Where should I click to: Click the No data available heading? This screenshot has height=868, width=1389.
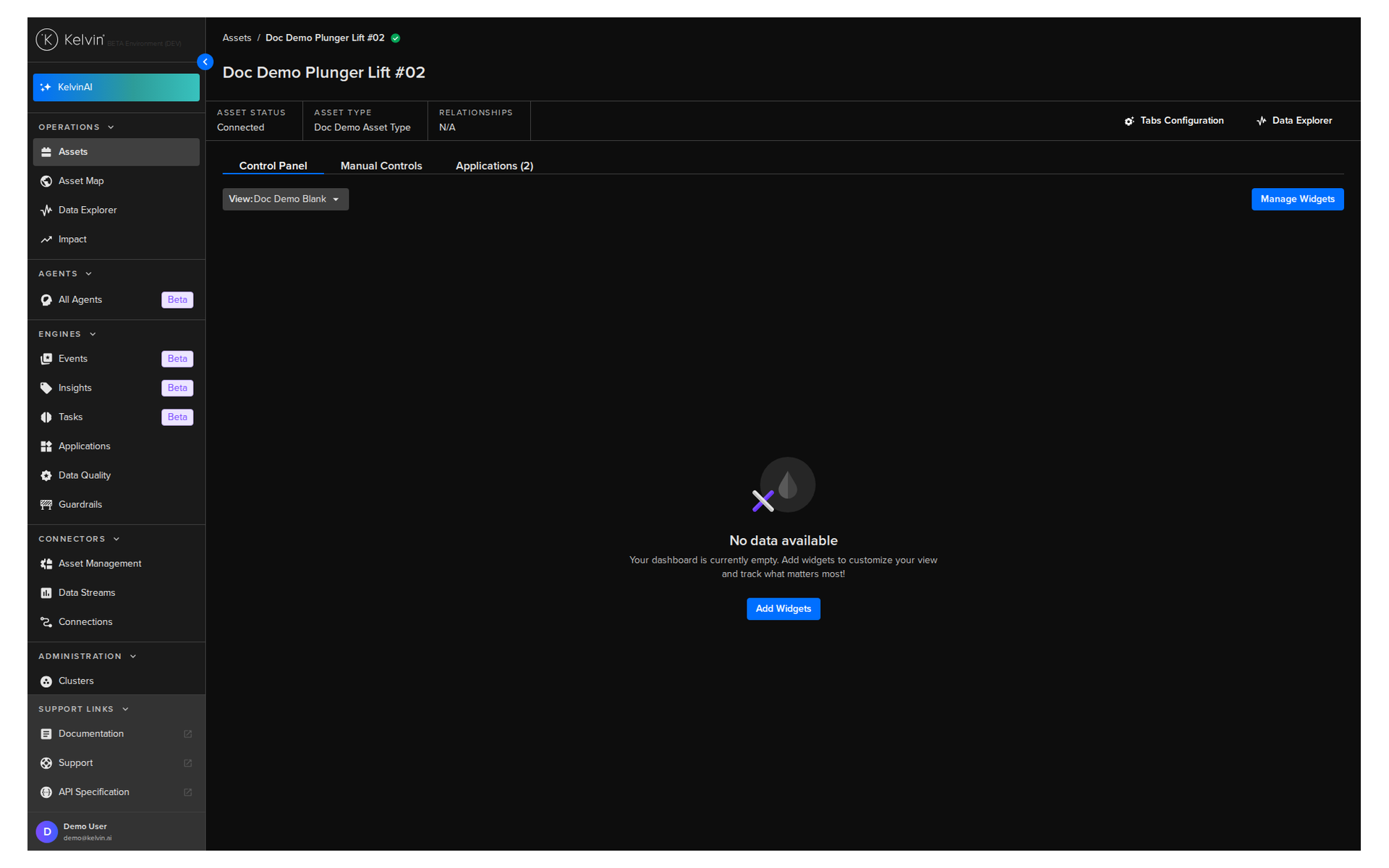(x=783, y=541)
